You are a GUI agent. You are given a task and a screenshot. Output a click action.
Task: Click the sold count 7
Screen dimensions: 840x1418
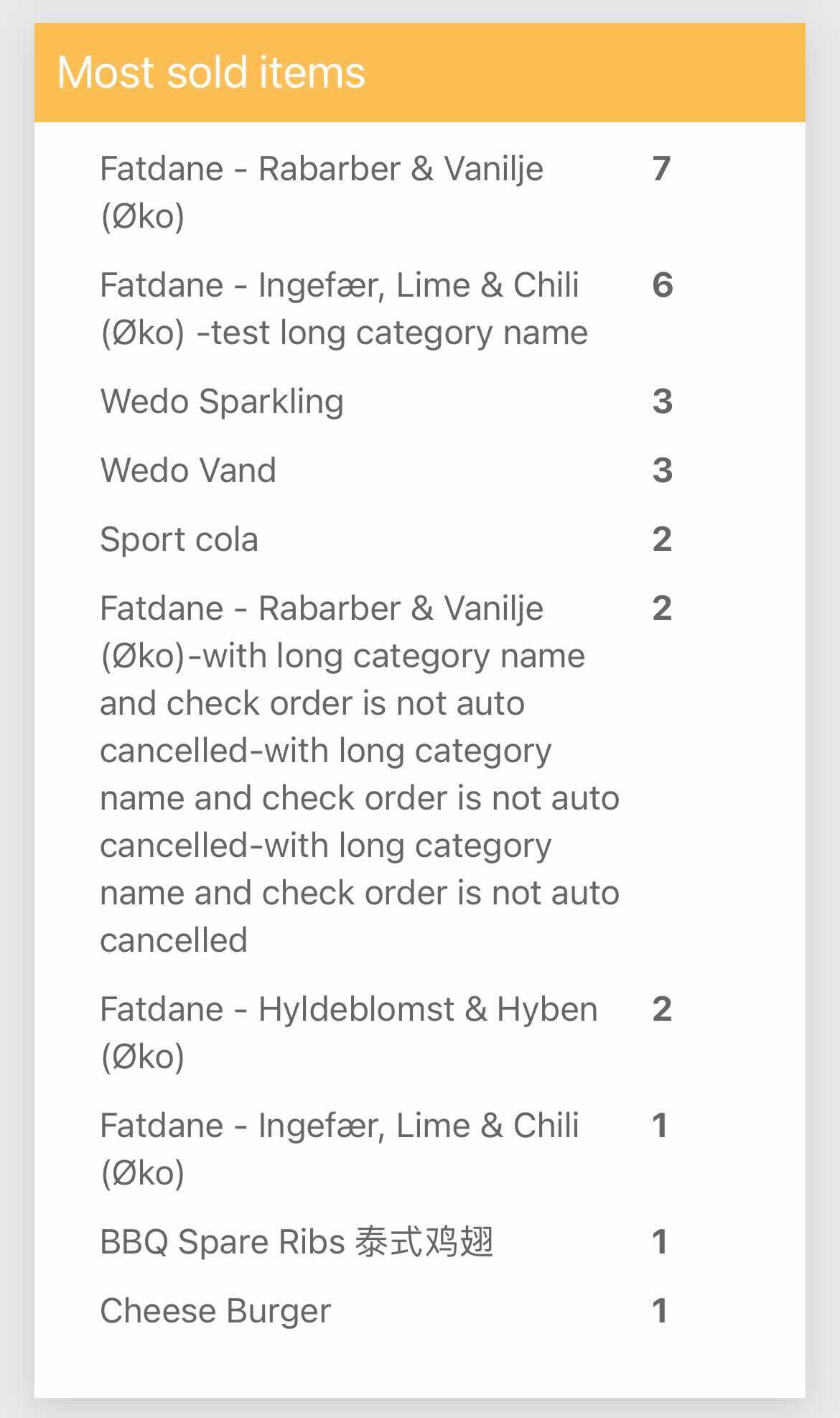(661, 169)
